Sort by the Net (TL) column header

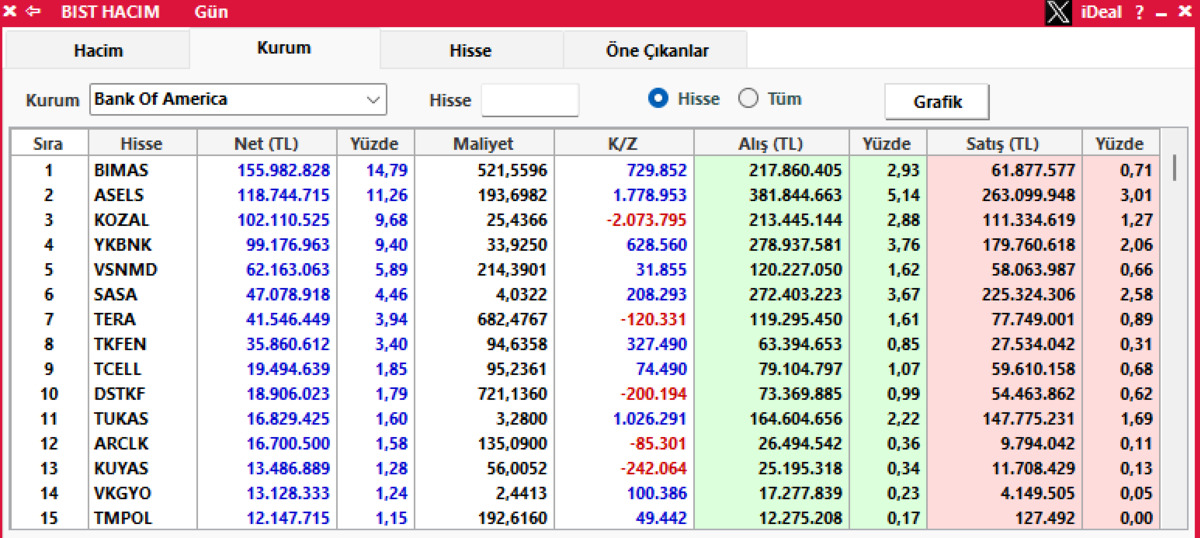266,144
